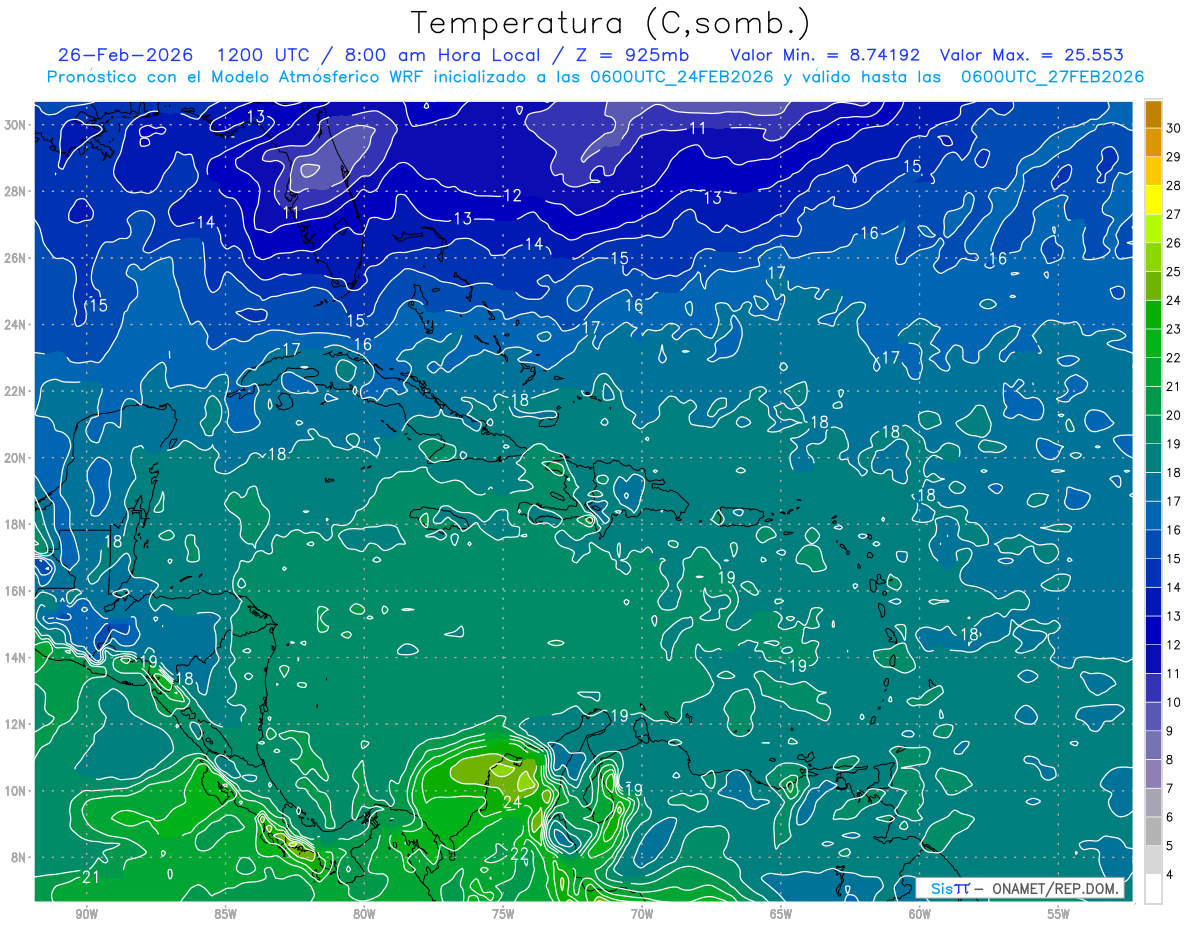This screenshot has height=927, width=1200.
Task: Pick the orange swatch between 29 and 30
Action: 1153,143
